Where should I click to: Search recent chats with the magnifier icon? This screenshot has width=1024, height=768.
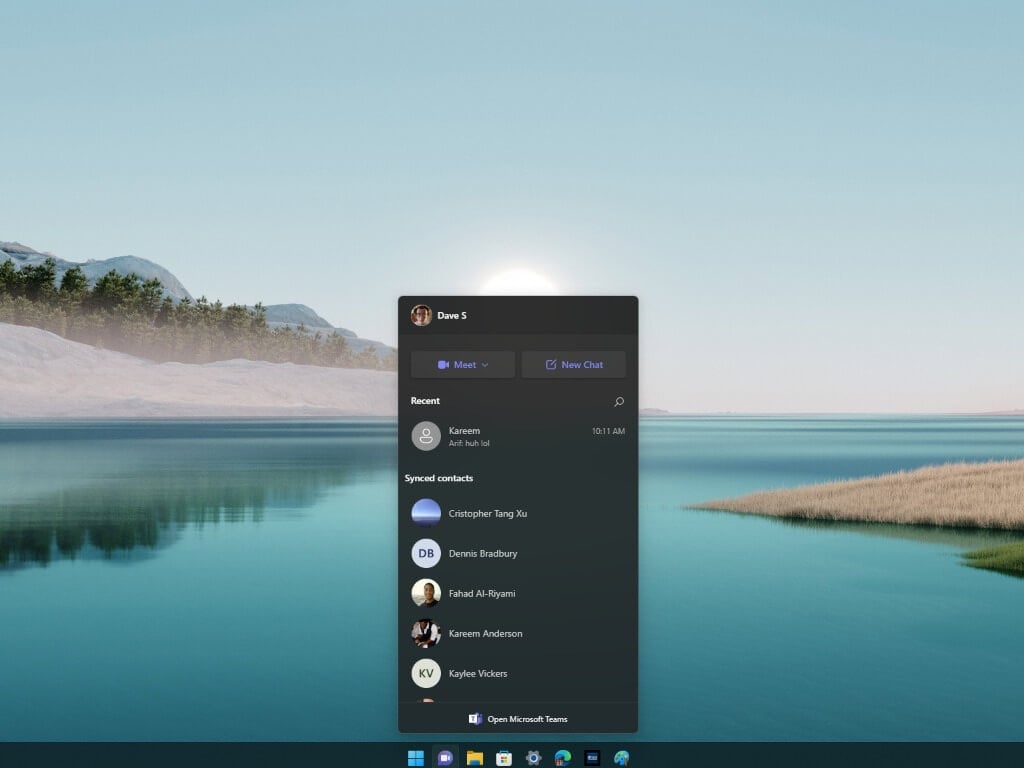click(619, 401)
